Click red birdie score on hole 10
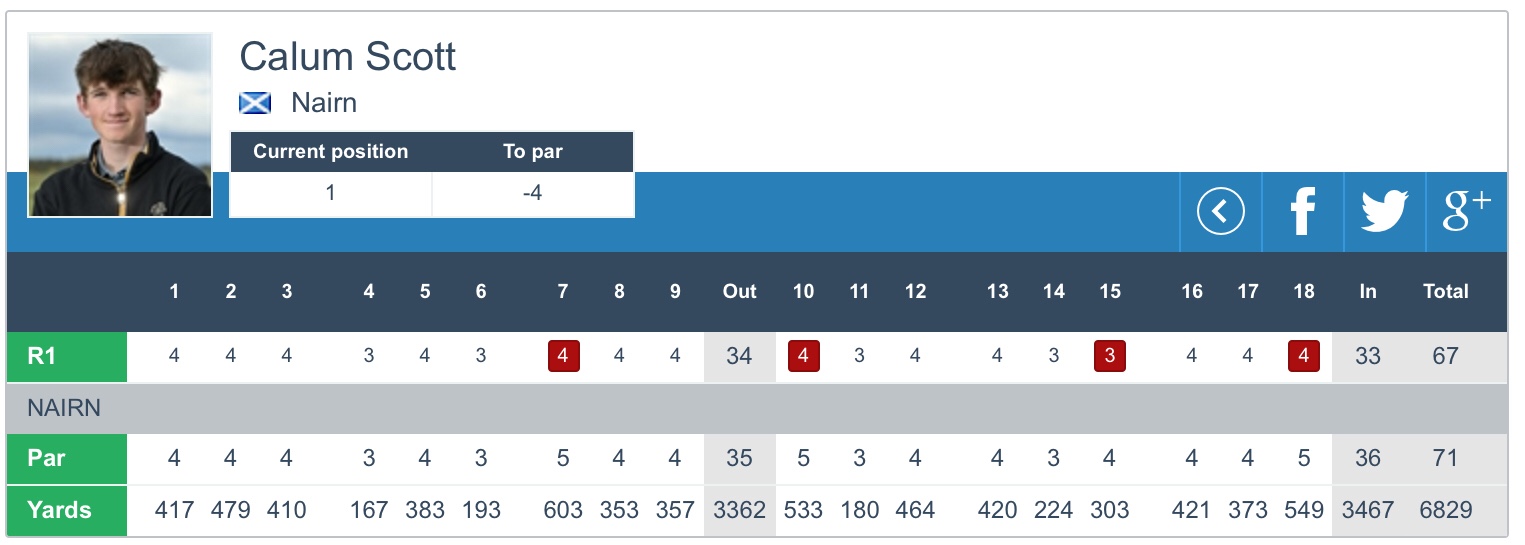1525x545 pixels. pos(803,357)
